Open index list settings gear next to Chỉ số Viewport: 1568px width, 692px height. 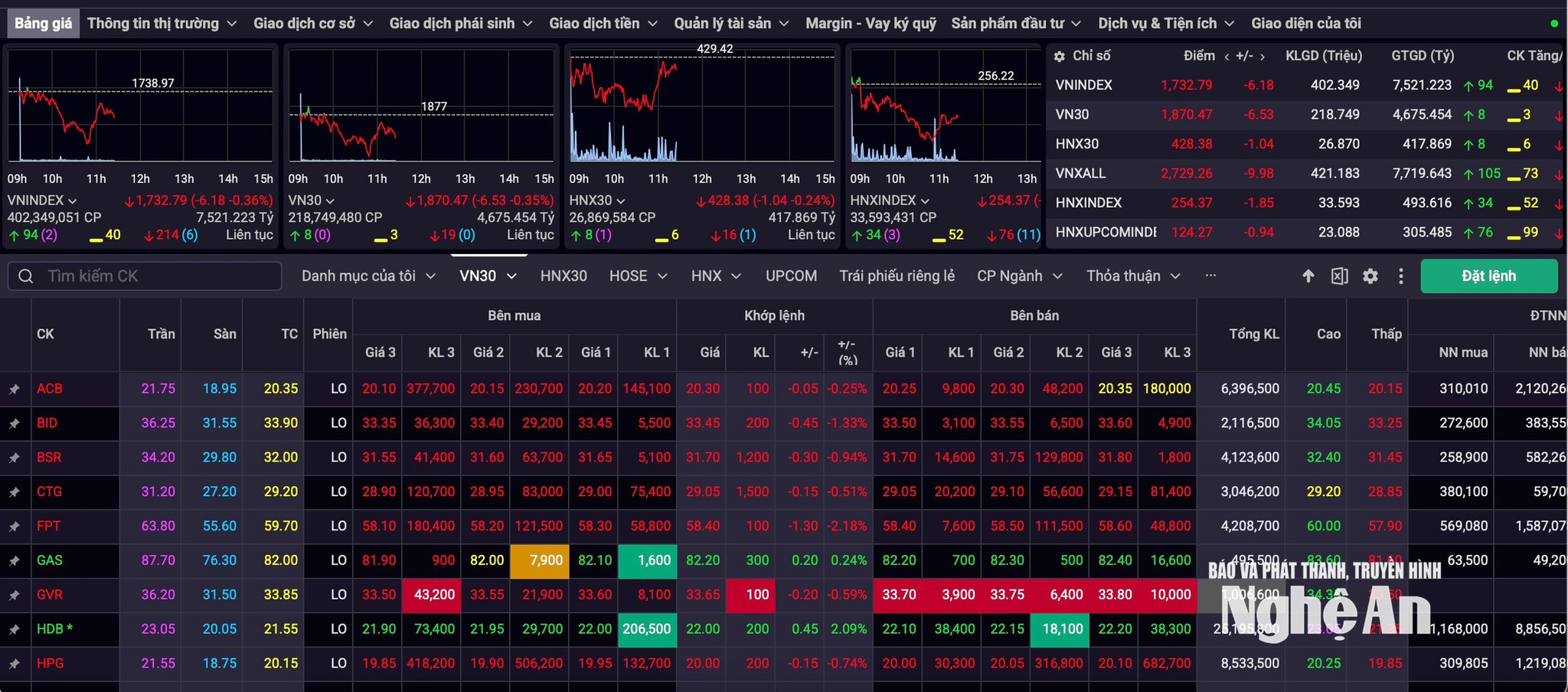1060,56
